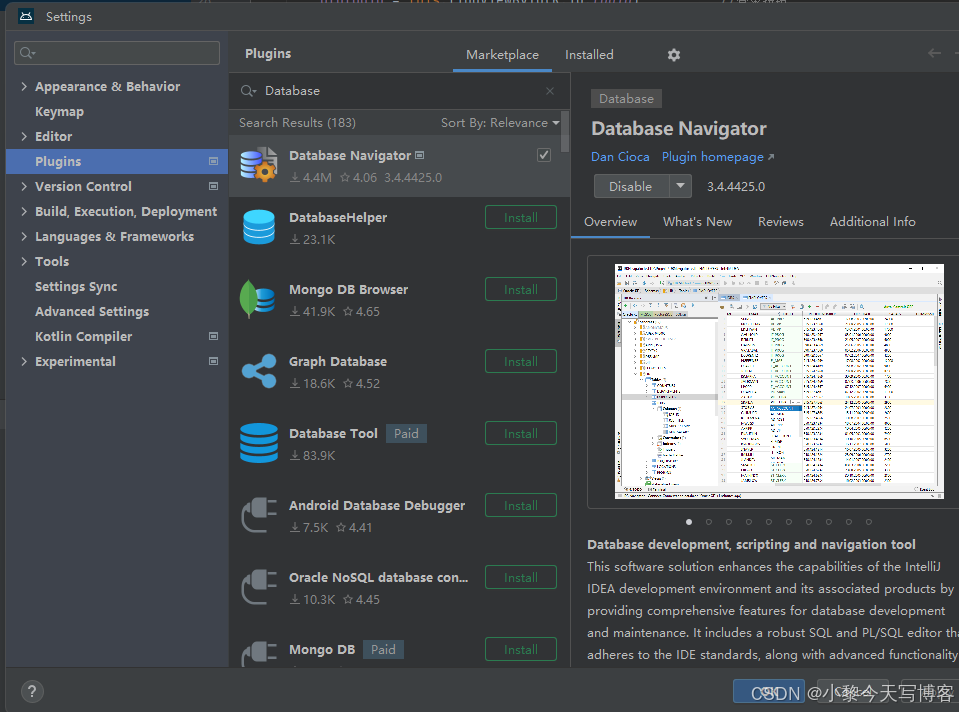Open the plugins settings gear icon
The height and width of the screenshot is (712, 959).
coord(673,55)
